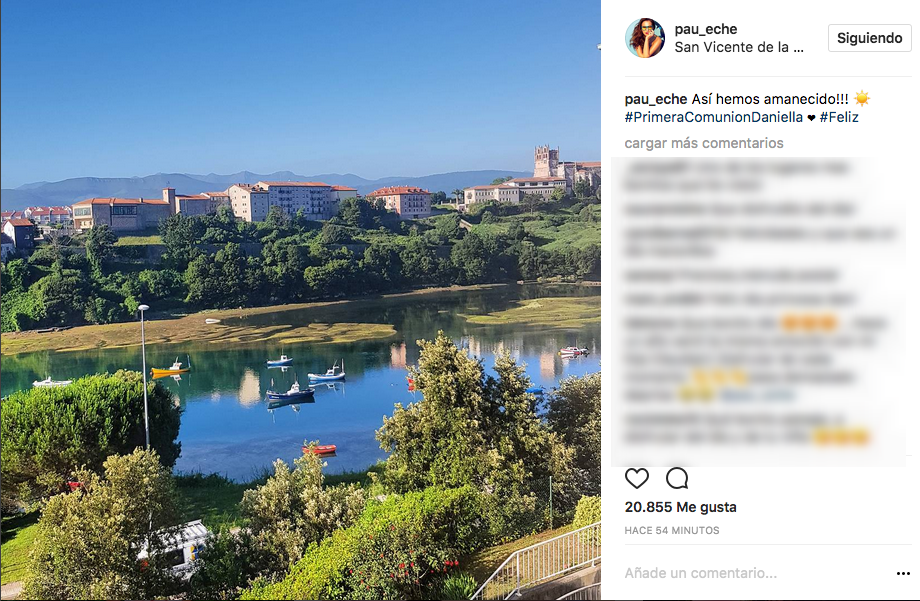Open pau_eche username in header
This screenshot has height=601, width=920.
coord(706,29)
